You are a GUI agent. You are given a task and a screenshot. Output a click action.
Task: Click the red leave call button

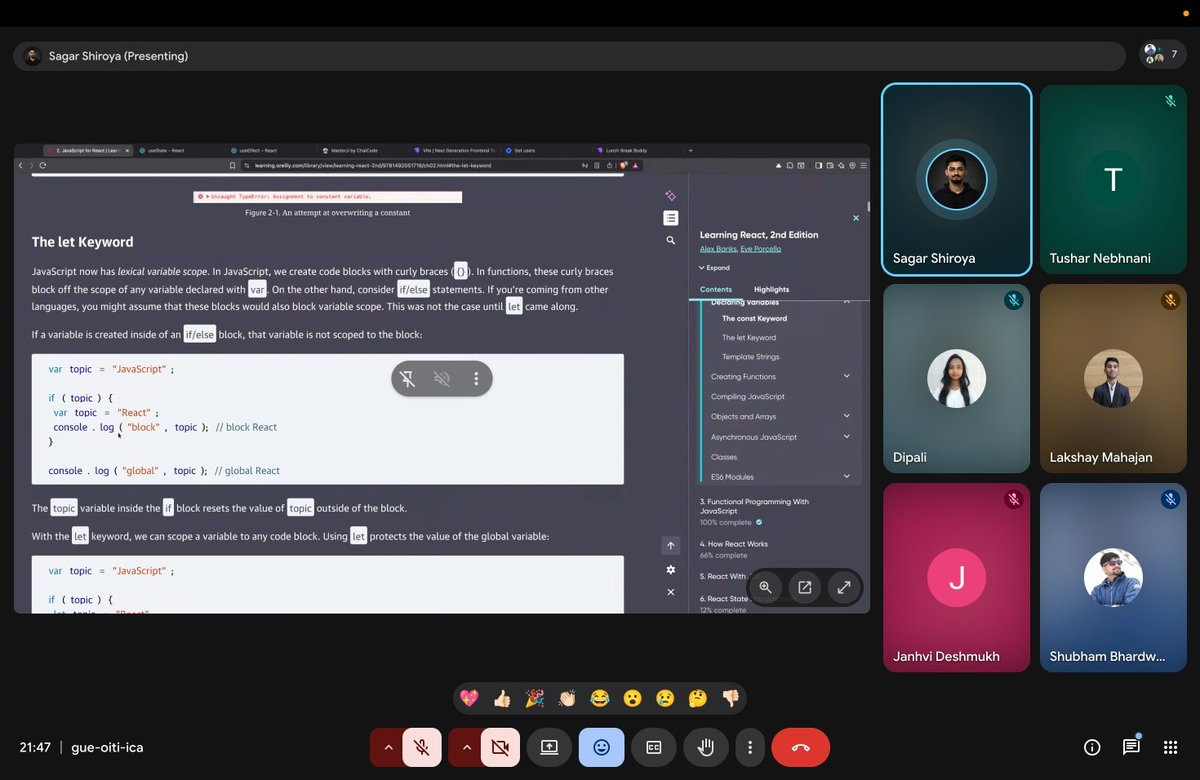pos(801,747)
